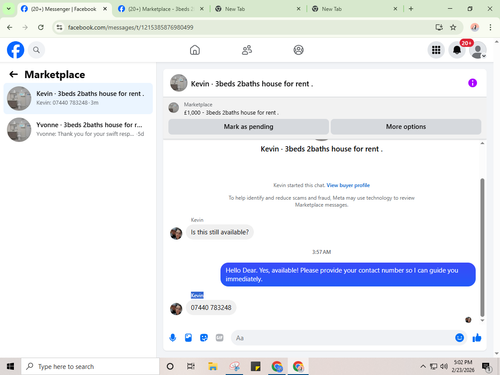Click More options button

pos(406,127)
